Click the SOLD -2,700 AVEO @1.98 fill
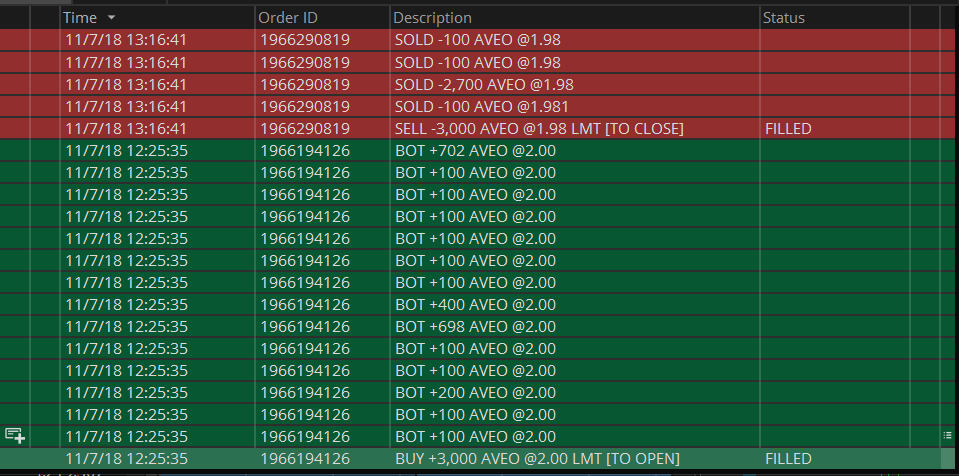 484,84
